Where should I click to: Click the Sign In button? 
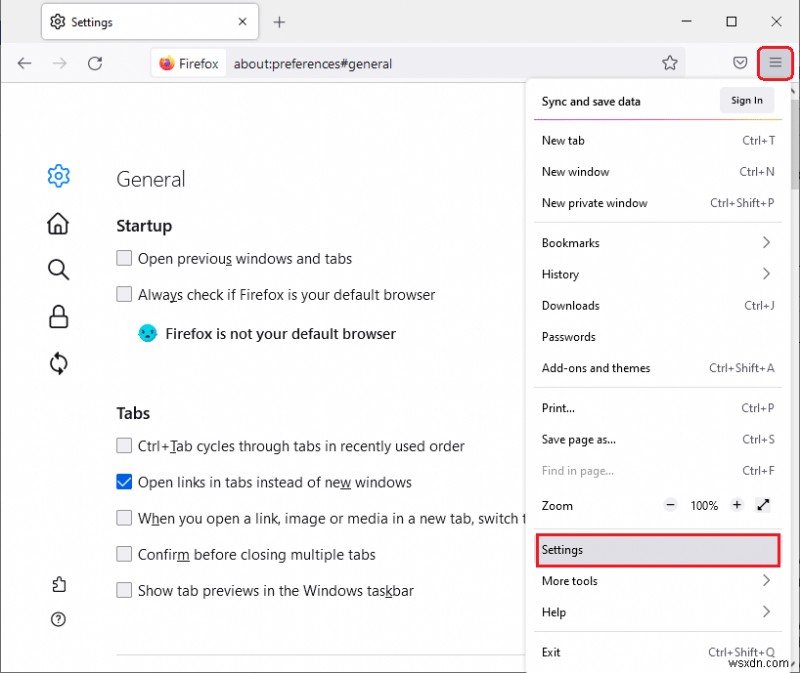[x=746, y=100]
